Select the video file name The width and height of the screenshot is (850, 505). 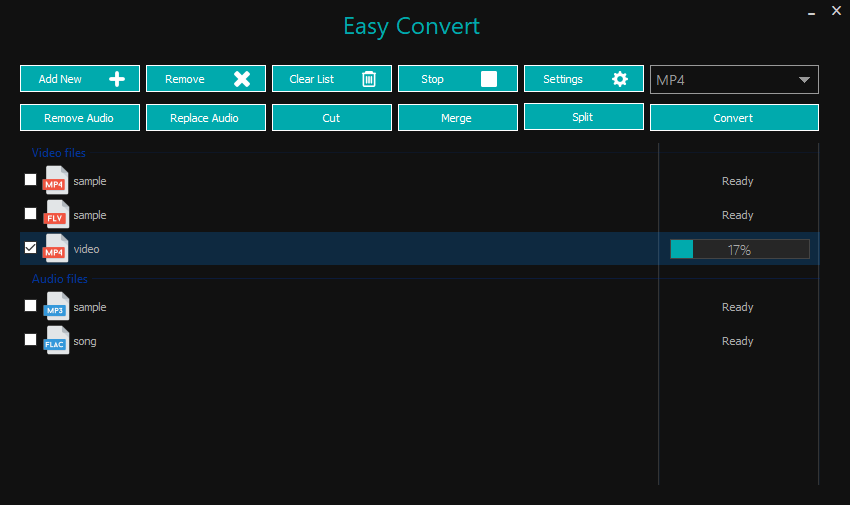pyautogui.click(x=87, y=249)
